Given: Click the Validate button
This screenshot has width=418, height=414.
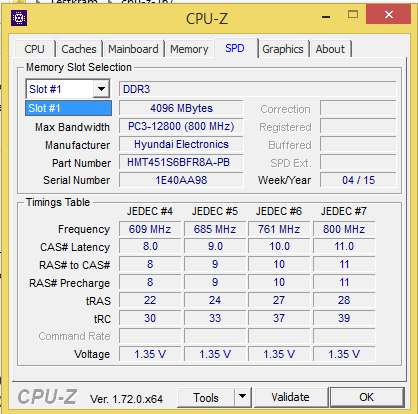Looking at the screenshot, I should (290, 397).
